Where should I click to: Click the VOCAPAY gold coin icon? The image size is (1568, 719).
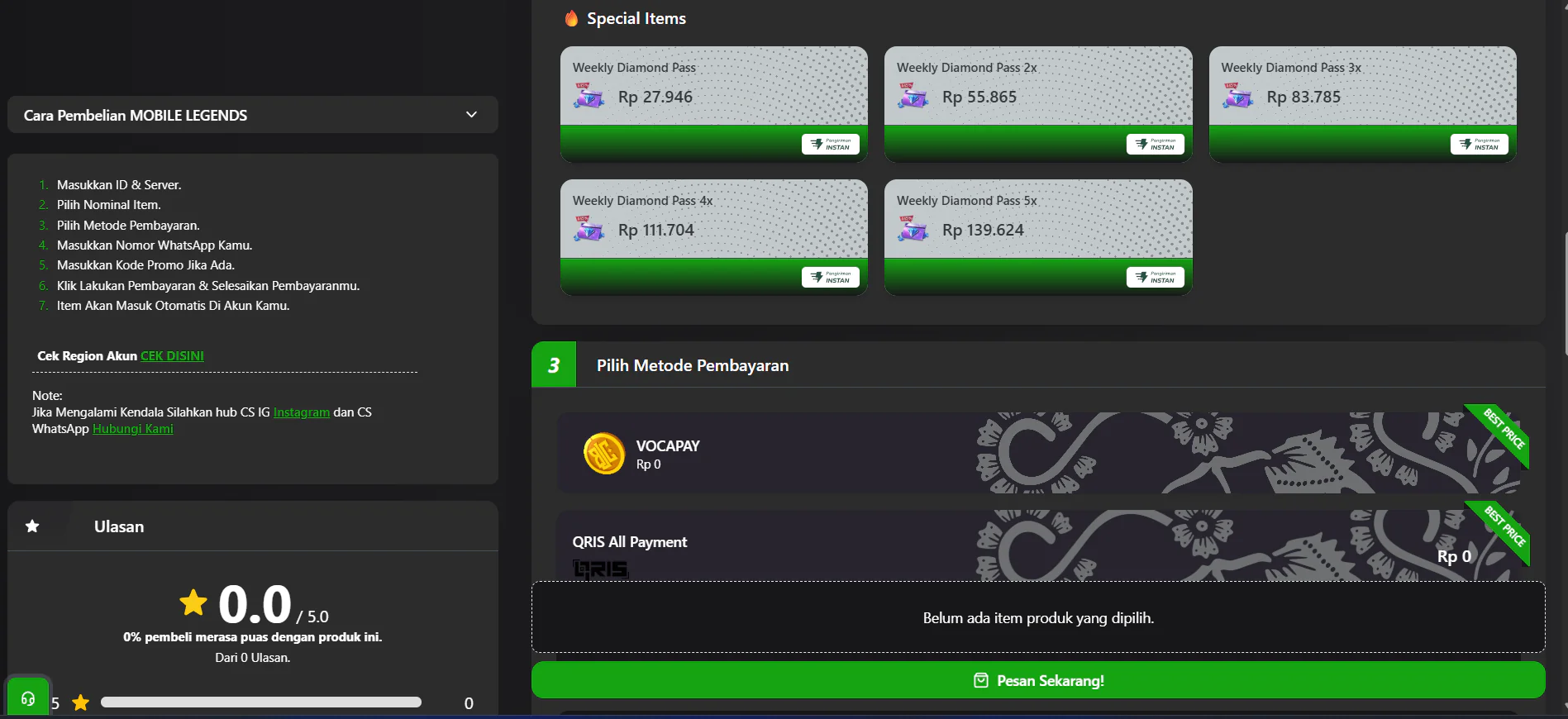click(x=604, y=454)
